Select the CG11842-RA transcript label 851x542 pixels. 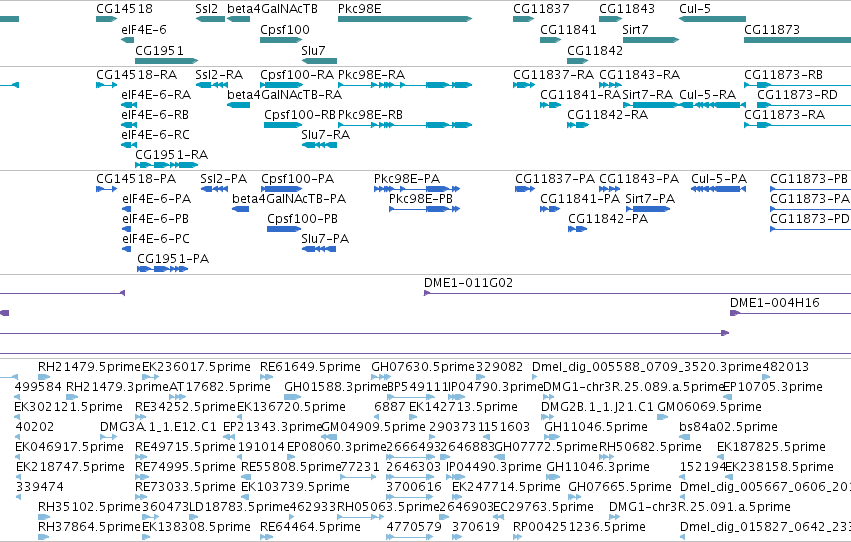[607, 115]
